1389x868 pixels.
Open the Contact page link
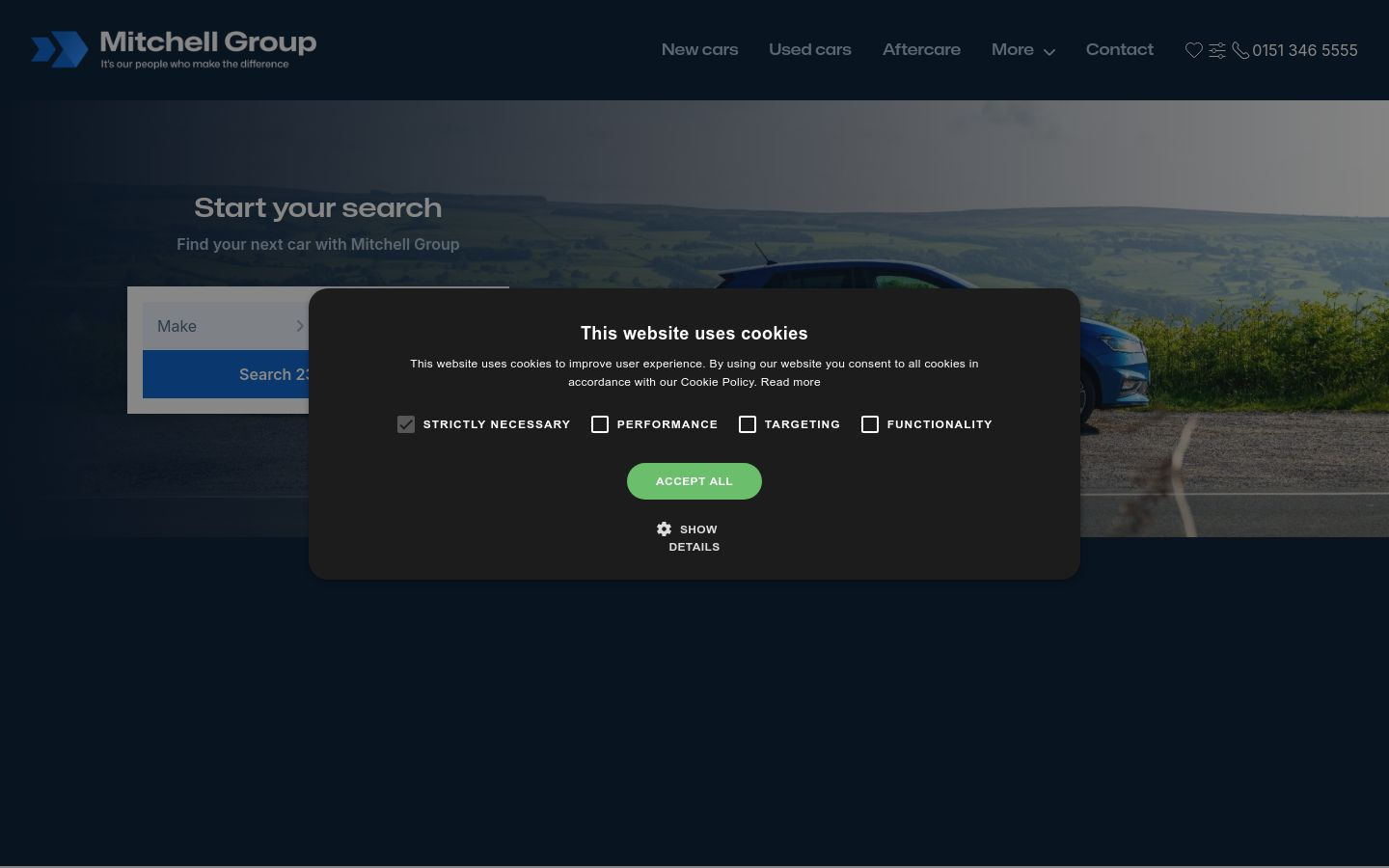(x=1119, y=49)
